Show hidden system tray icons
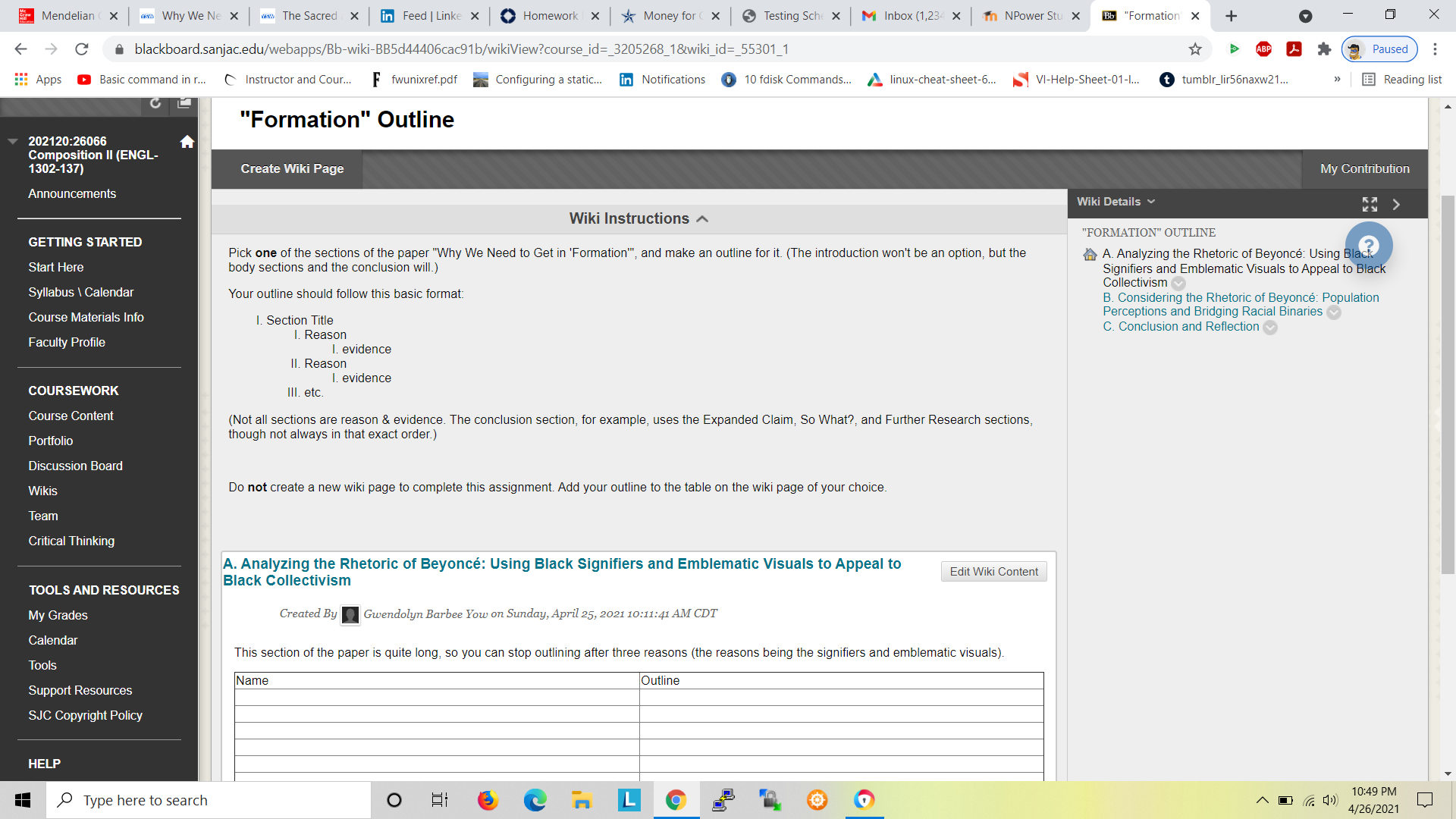The image size is (1456, 819). (x=1262, y=800)
